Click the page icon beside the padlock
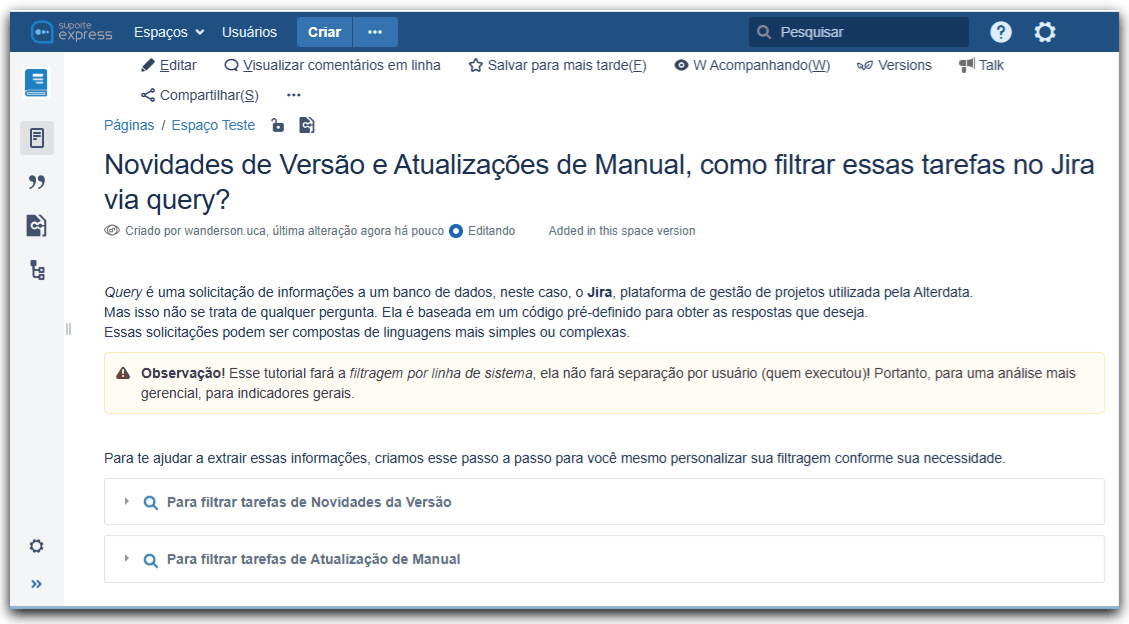This screenshot has width=1129, height=624. (x=307, y=125)
